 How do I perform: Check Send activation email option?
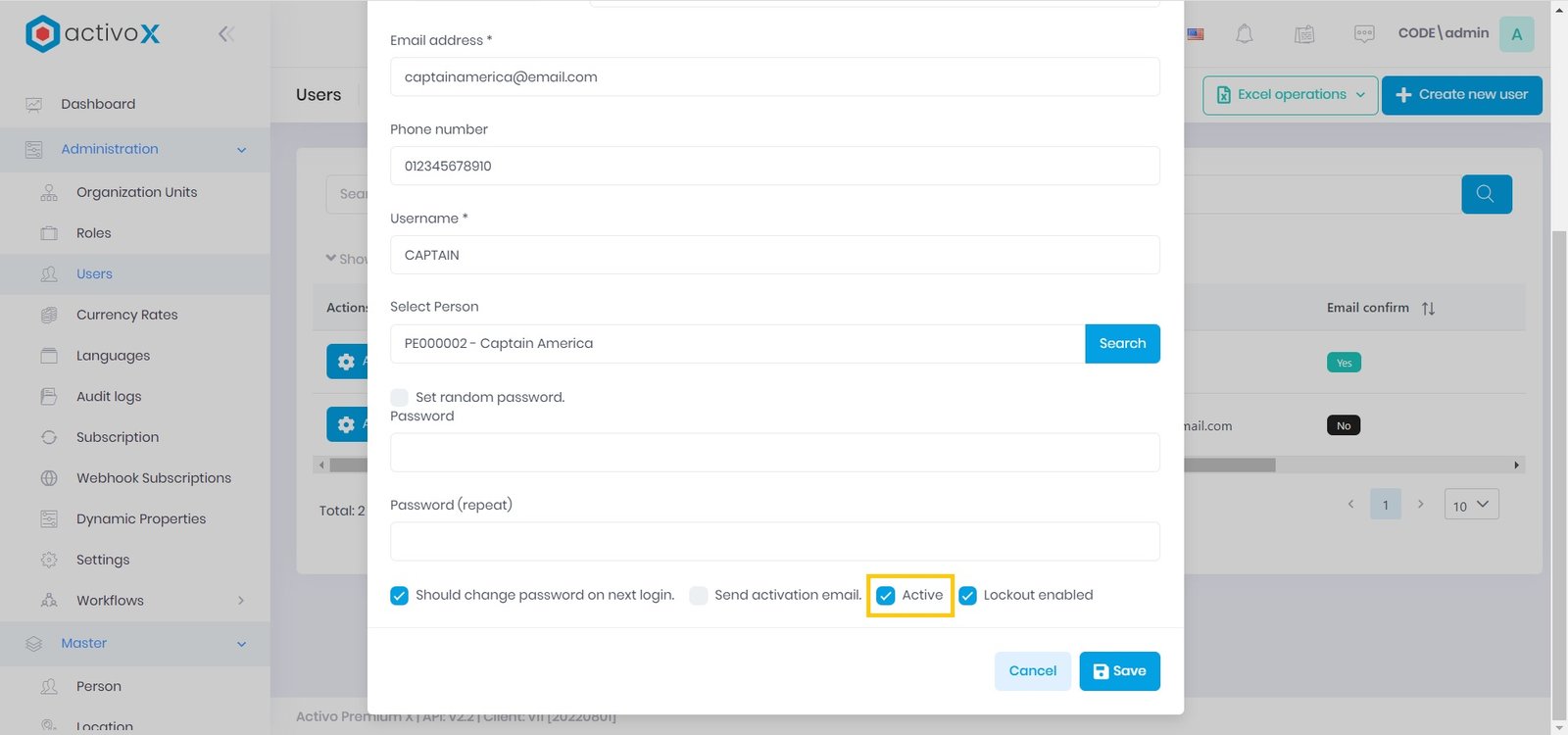coord(699,596)
